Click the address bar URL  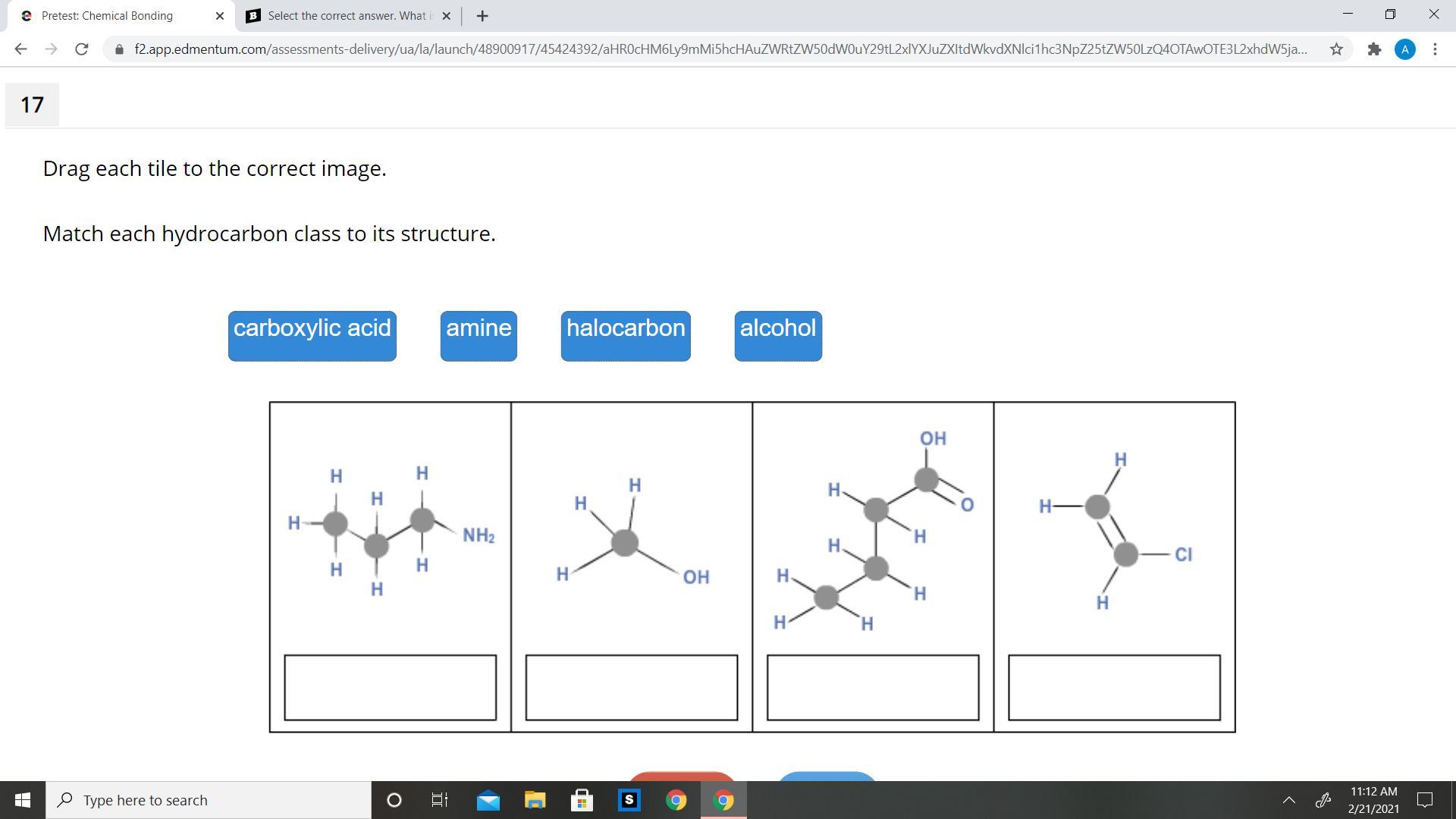(720, 49)
